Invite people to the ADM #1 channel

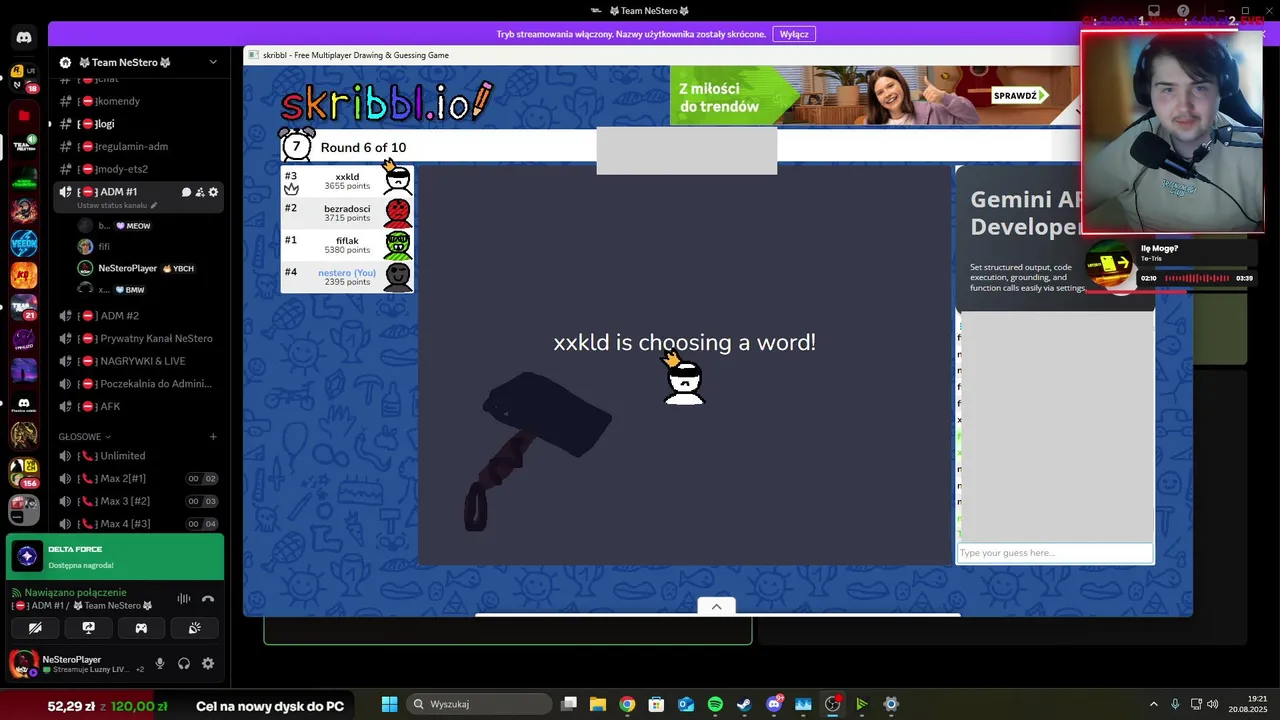point(200,192)
